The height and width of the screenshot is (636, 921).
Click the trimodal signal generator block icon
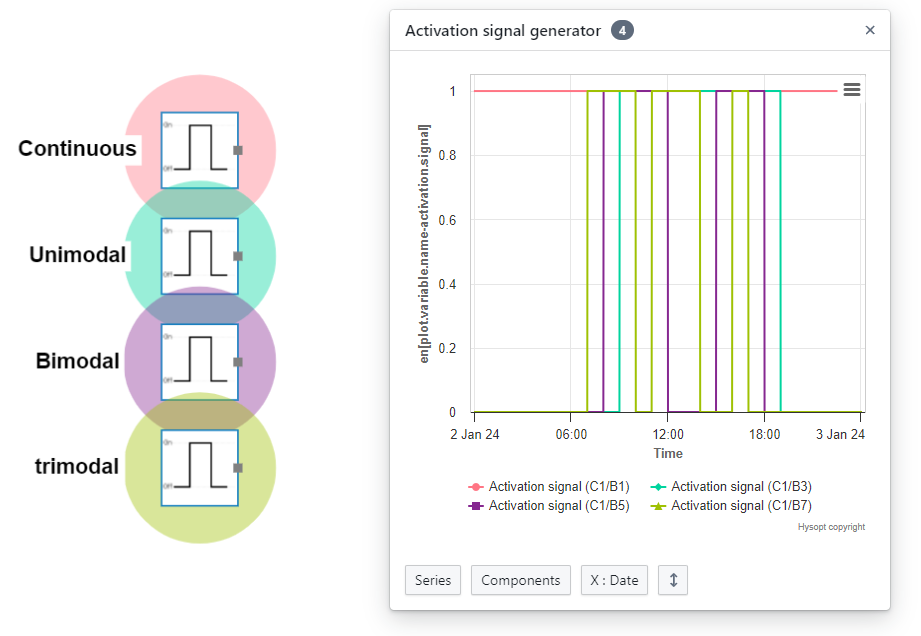tap(199, 468)
